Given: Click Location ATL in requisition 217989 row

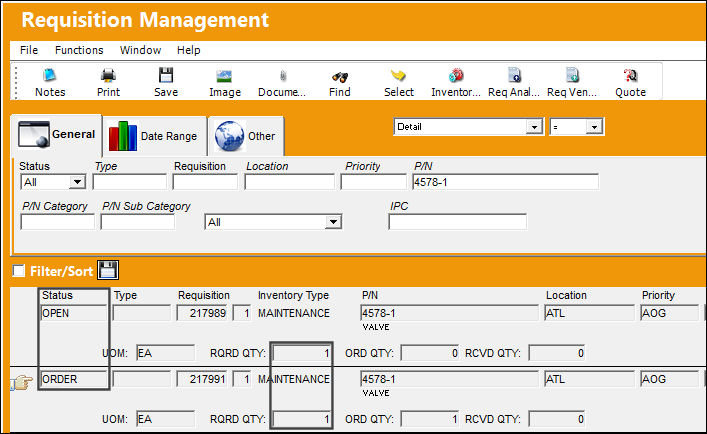Looking at the screenshot, I should (x=589, y=313).
